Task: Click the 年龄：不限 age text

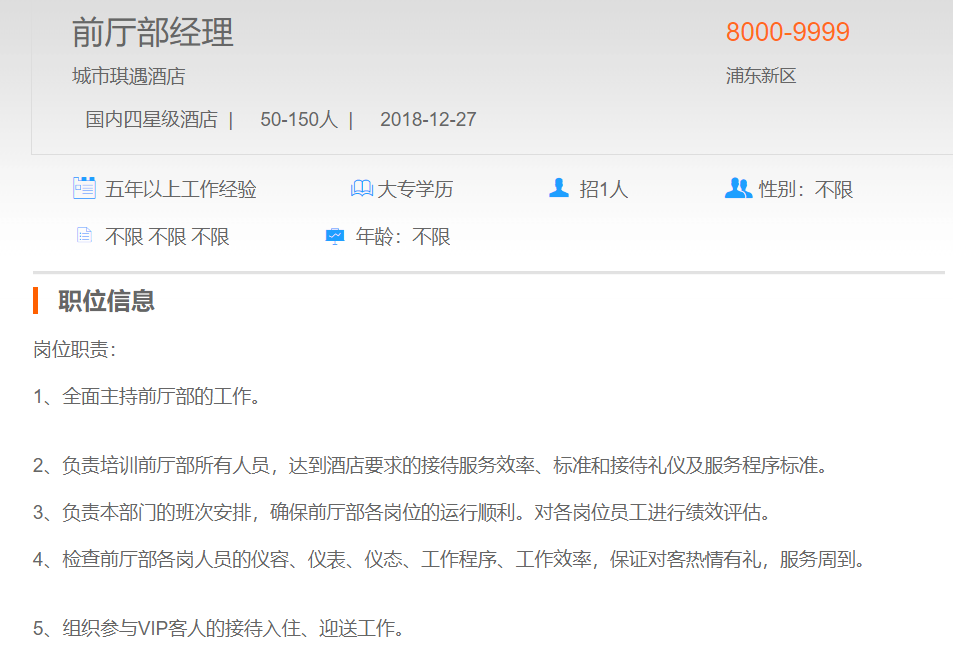Action: pos(403,237)
